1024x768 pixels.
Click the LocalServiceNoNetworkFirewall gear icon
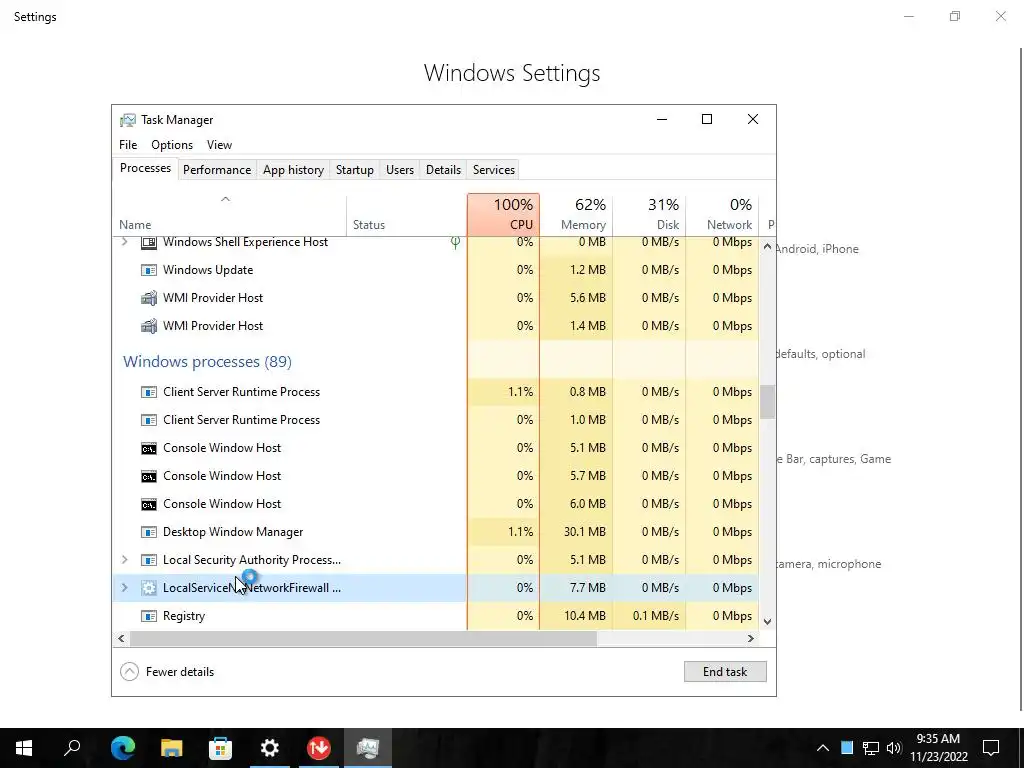coord(149,588)
